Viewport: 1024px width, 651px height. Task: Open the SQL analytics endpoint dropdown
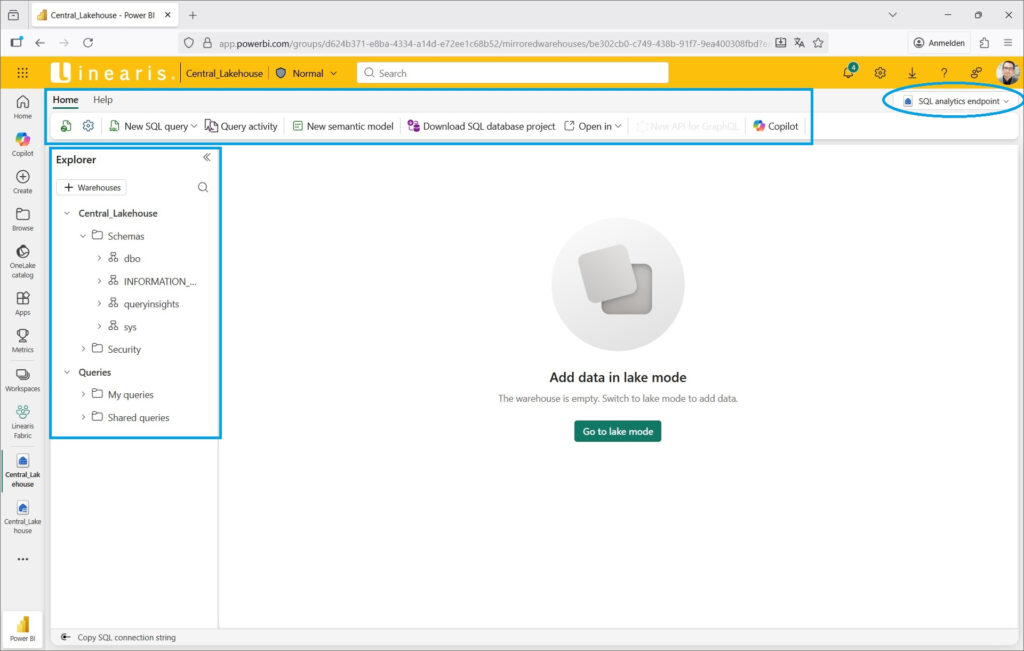[957, 101]
